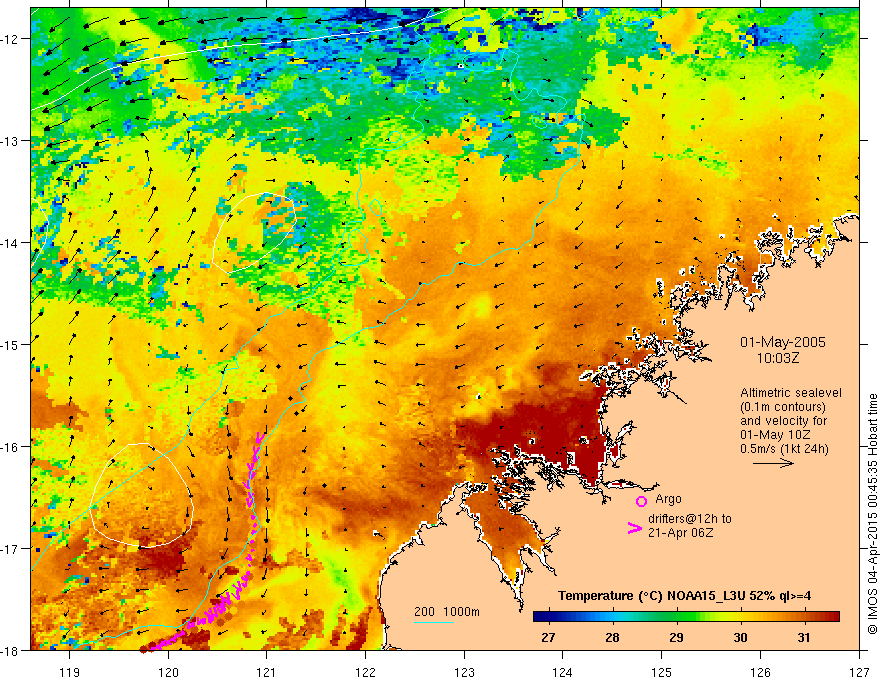This screenshot has width=880, height=680.
Task: Click the '01-May 10Z' caption line
Action: click(775, 435)
